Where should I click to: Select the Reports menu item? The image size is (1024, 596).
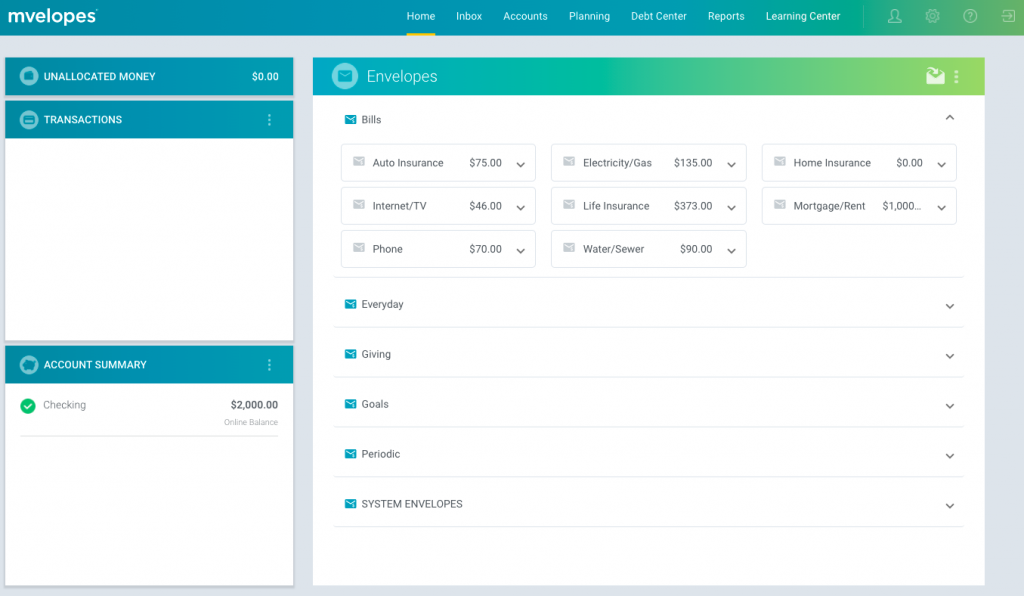point(726,16)
